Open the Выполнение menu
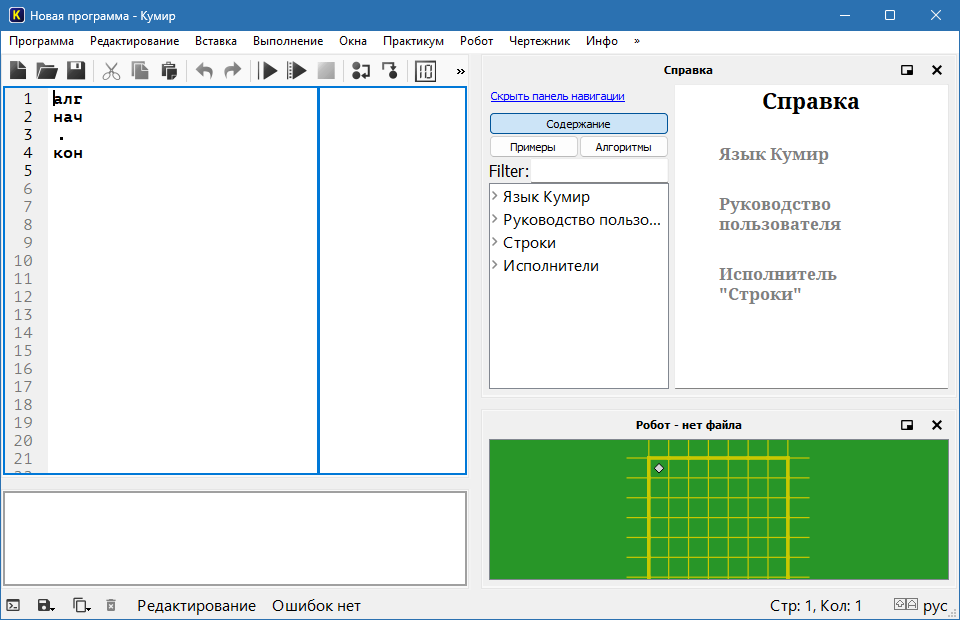This screenshot has height=620, width=960. click(288, 41)
